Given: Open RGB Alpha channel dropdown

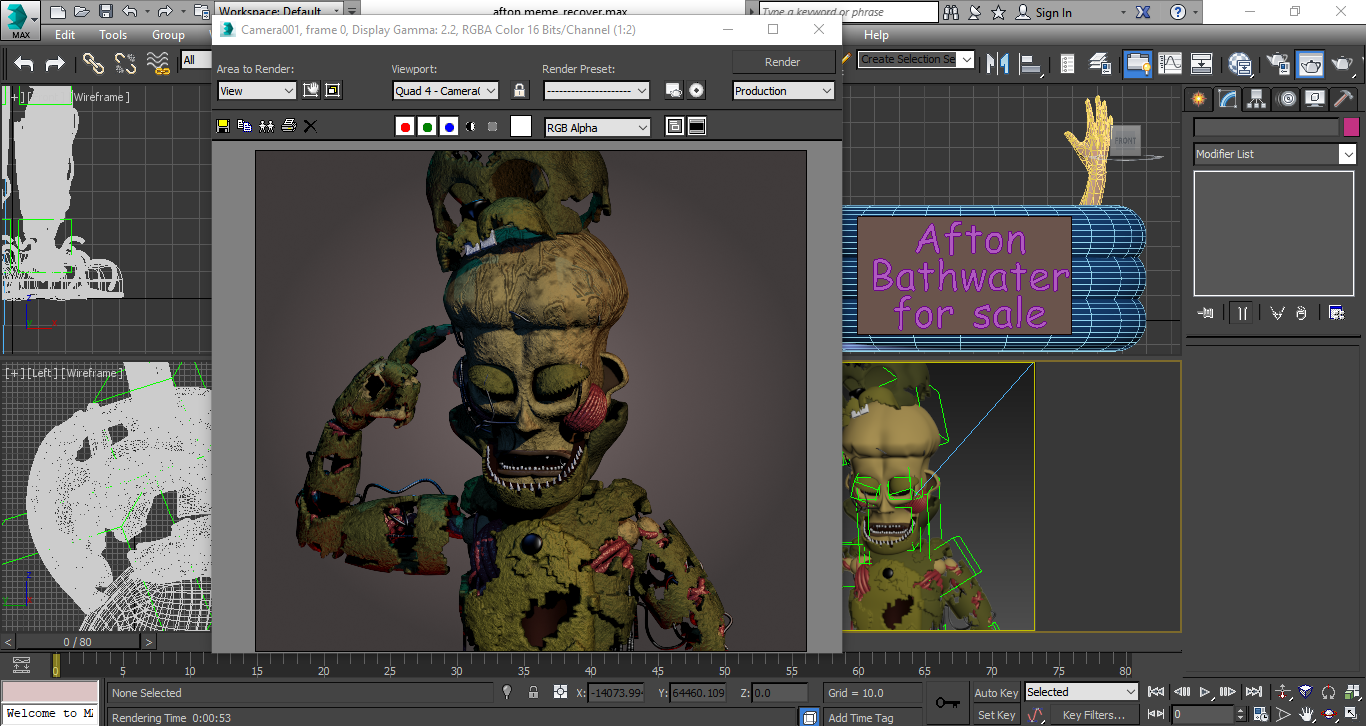Looking at the screenshot, I should 597,128.
